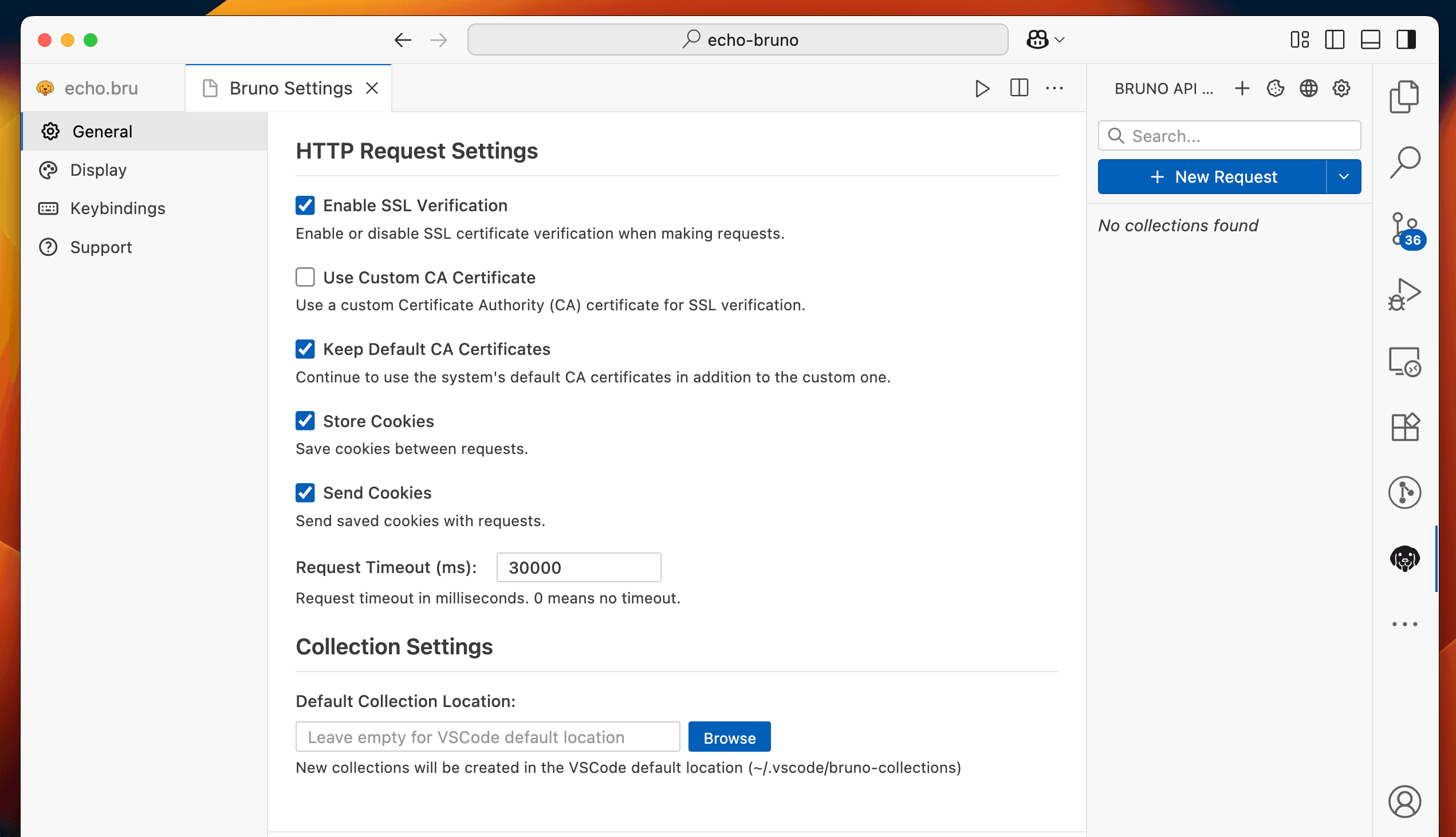The height and width of the screenshot is (837, 1456).
Task: Run the request using the play icon
Action: [x=982, y=88]
